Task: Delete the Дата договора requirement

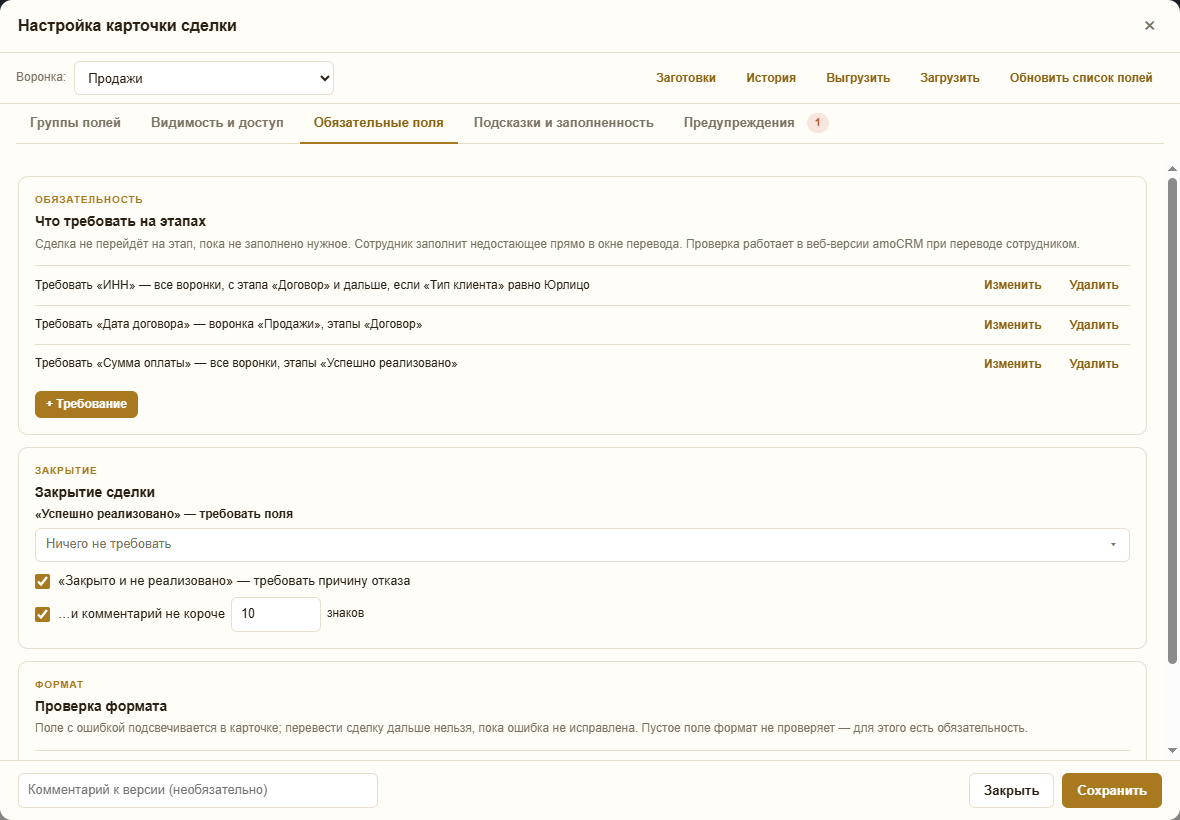Action: pyautogui.click(x=1093, y=325)
